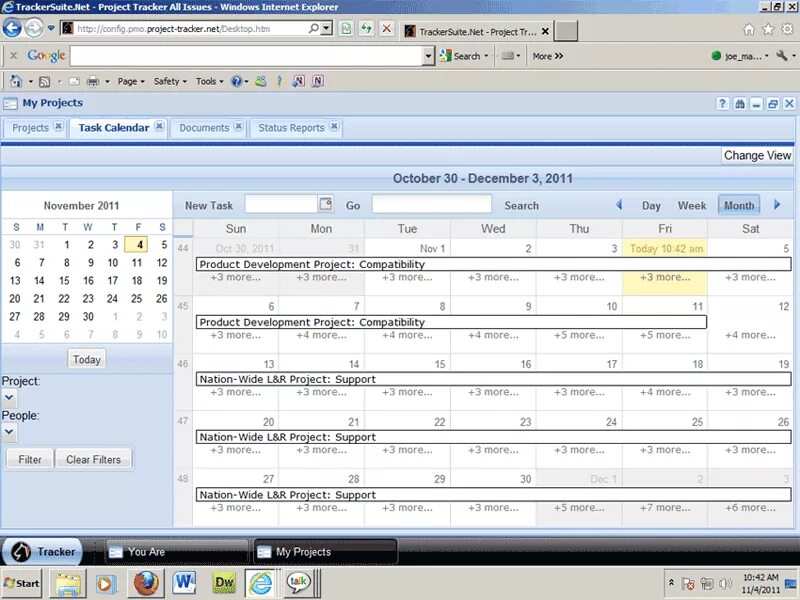Open the week 45 Product Development Compatibility task
The width and height of the screenshot is (800, 600).
tap(451, 322)
